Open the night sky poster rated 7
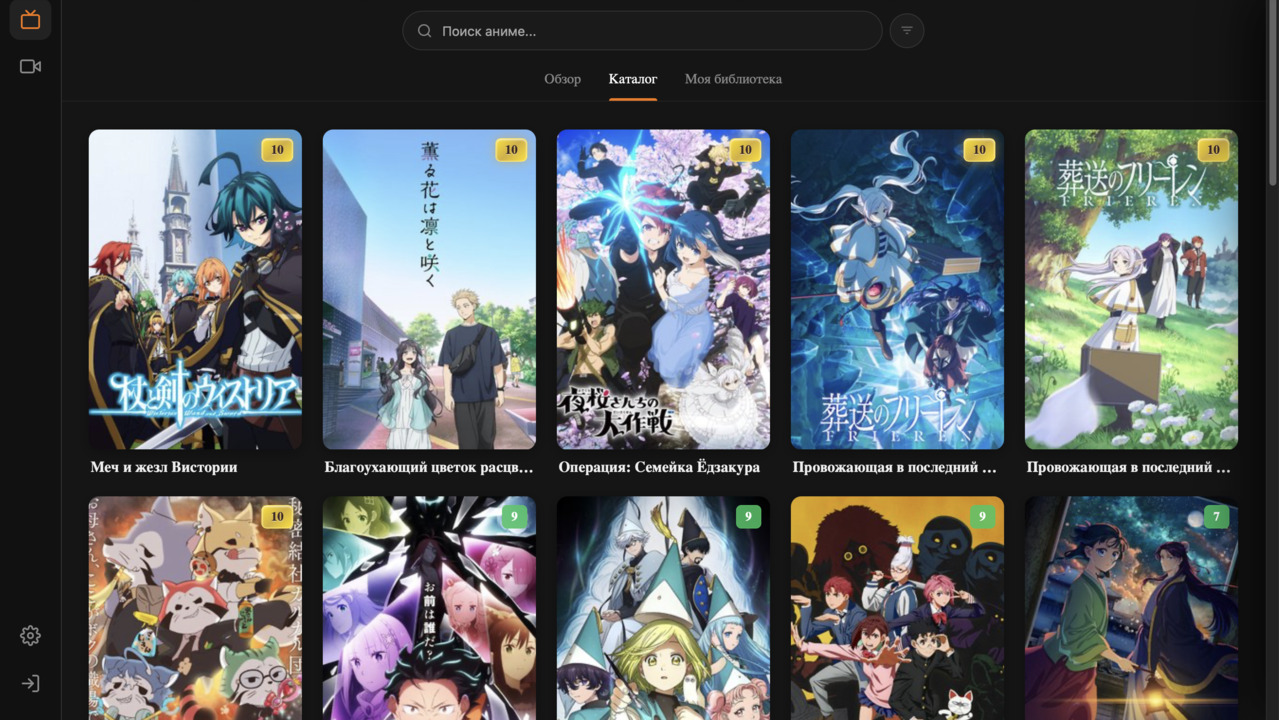 [x=1131, y=608]
